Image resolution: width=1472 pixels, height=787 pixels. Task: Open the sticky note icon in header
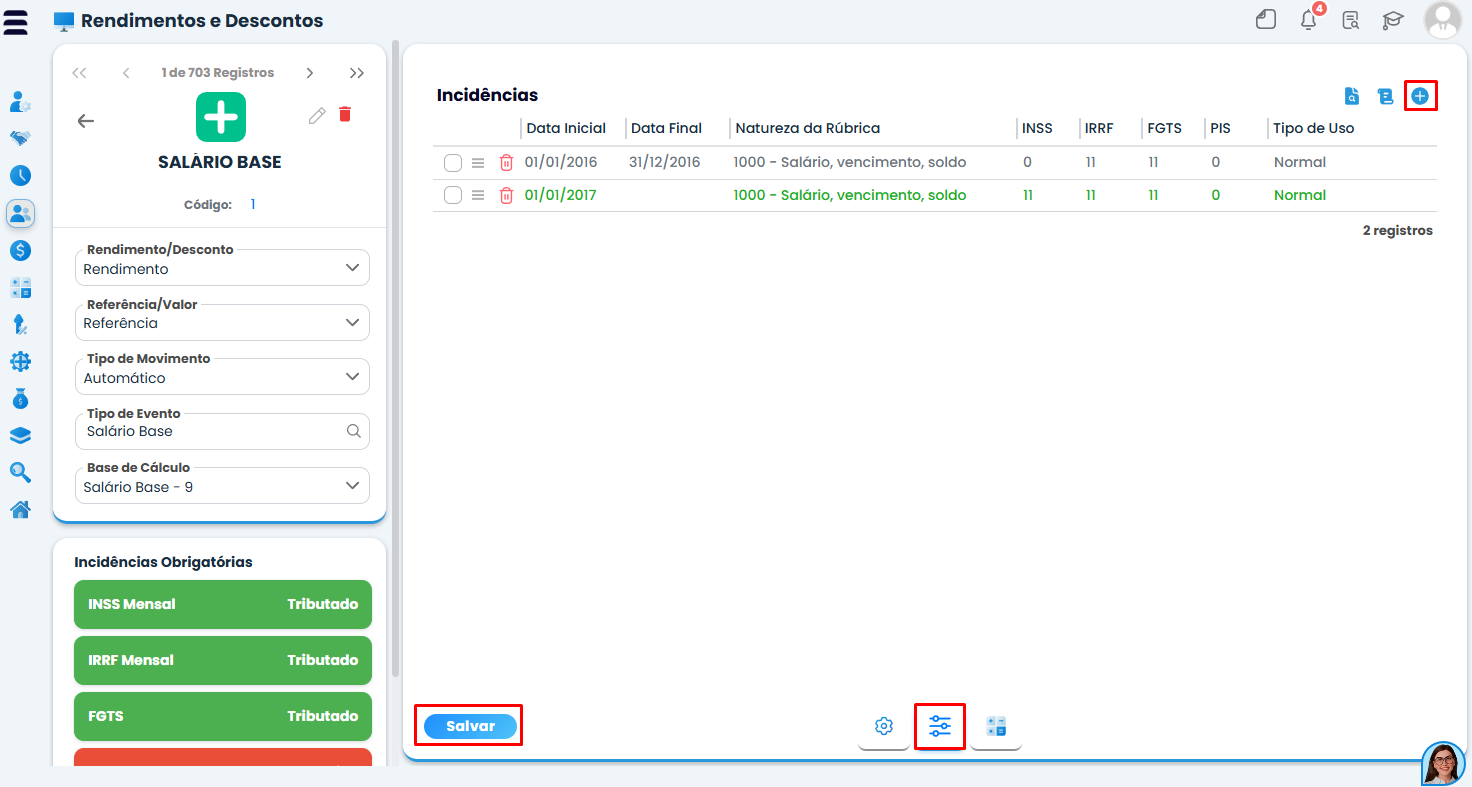point(1266,20)
